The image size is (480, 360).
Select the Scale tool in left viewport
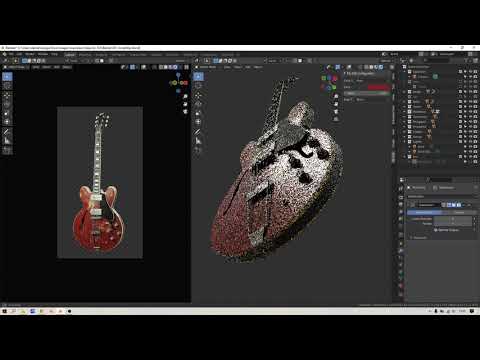coord(7,113)
